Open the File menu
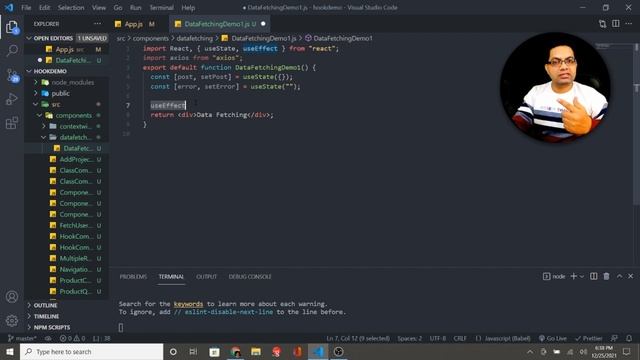Viewport: 640px width, 360px height. pyautogui.click(x=26, y=7)
